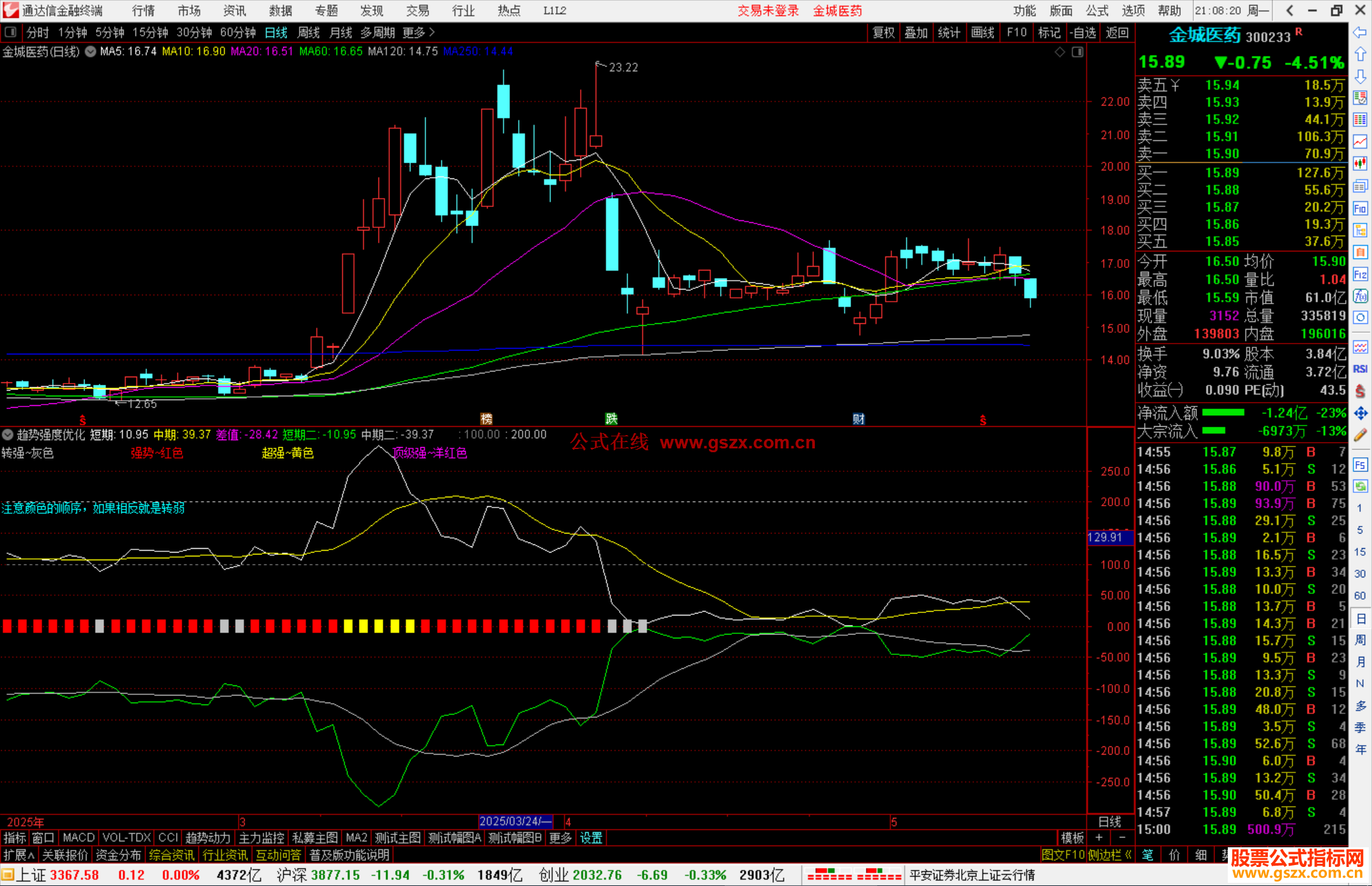This screenshot has height=886, width=1372.
Task: Switch to 30分钟 period
Action: 194,32
